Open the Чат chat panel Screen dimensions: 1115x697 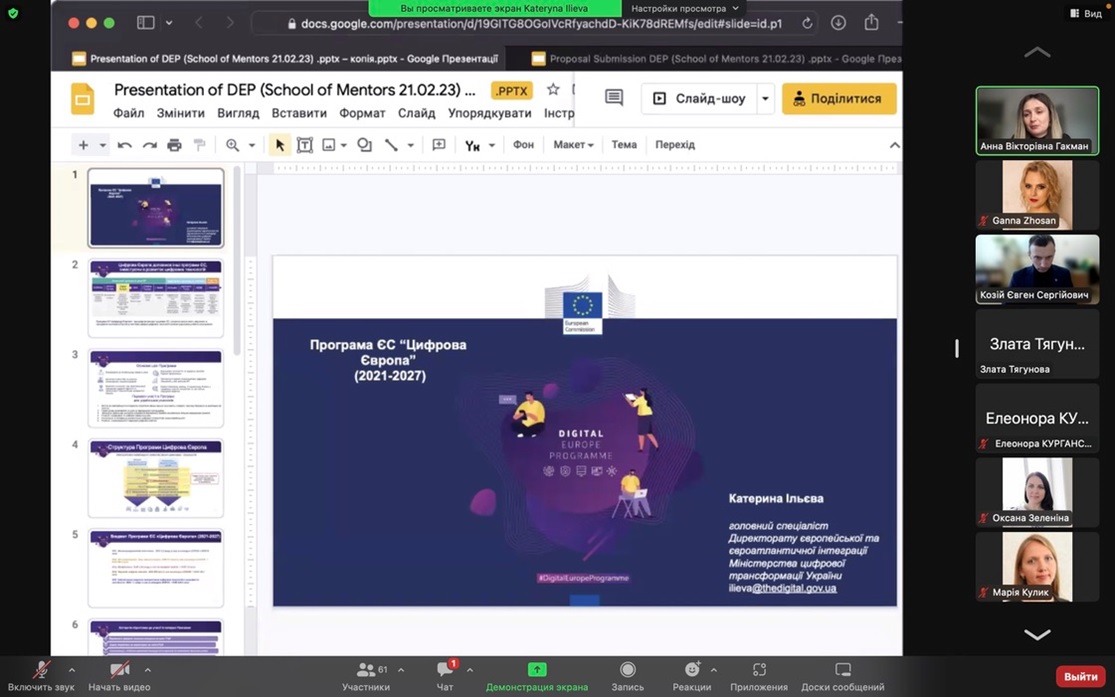tap(445, 676)
